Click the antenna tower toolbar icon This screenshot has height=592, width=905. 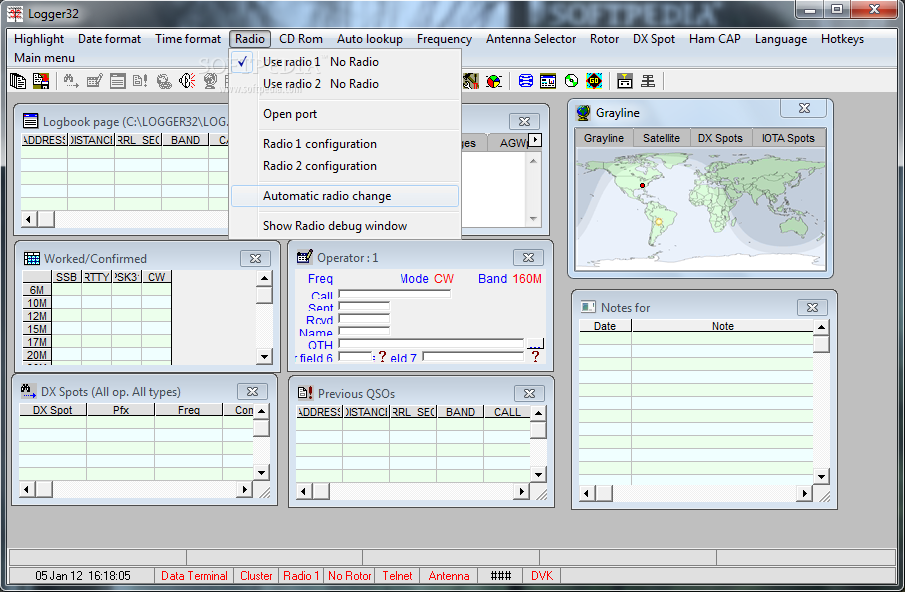coord(648,81)
